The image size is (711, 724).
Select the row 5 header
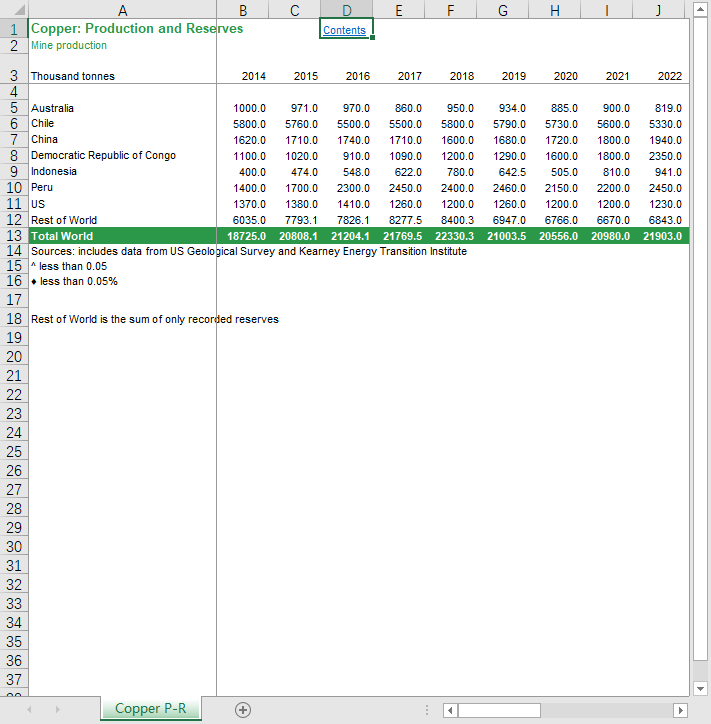tap(14, 108)
